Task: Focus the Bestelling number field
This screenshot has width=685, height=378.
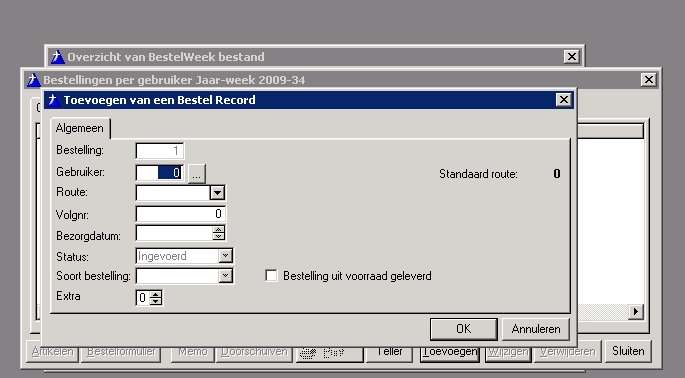Action: coord(160,151)
